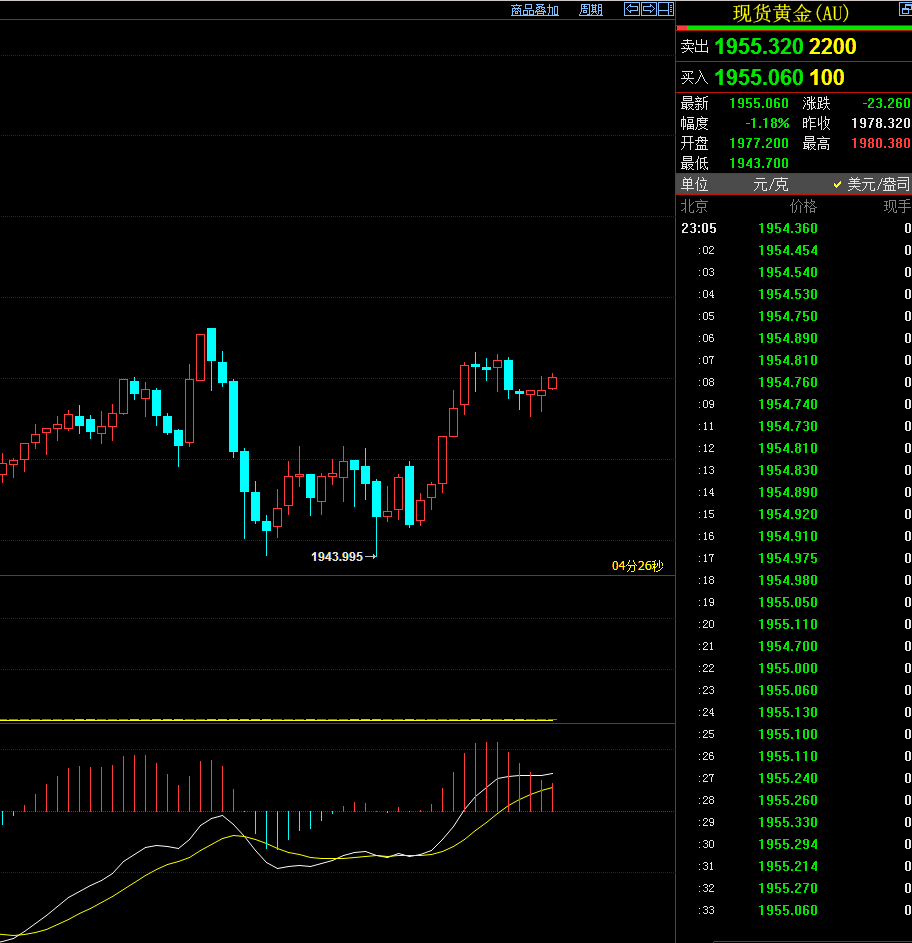The image size is (912, 943).
Task: Click the left arrow navigation icon
Action: click(632, 9)
